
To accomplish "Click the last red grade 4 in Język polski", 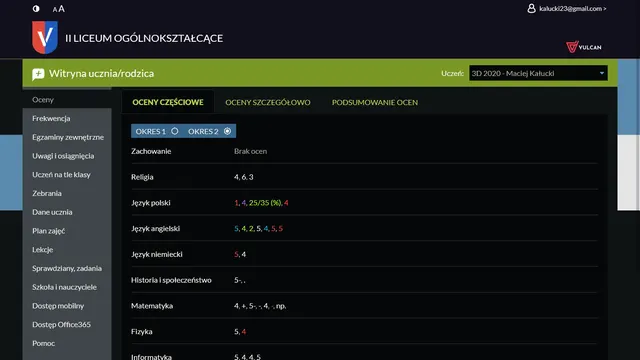I will [286, 203].
